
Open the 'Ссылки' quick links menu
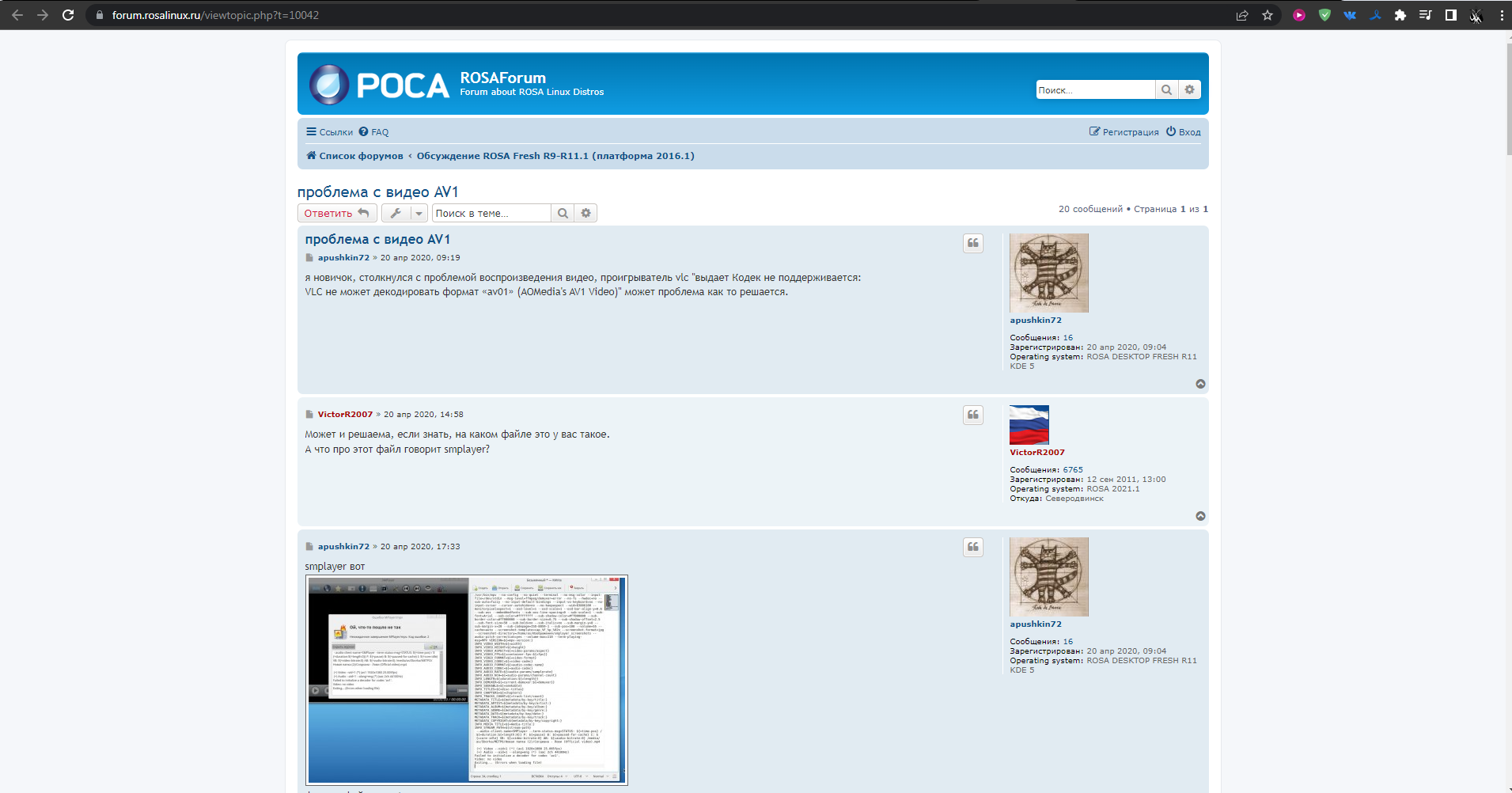(x=330, y=132)
